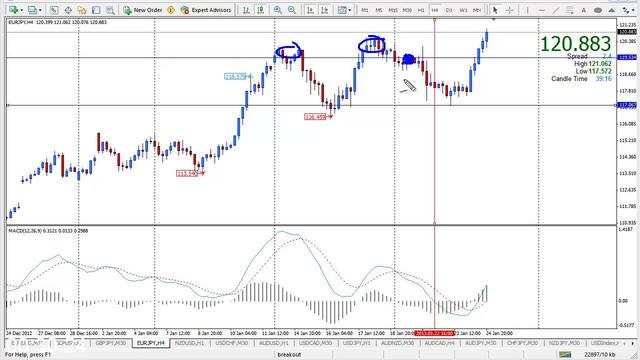Image resolution: width=640 pixels, height=360 pixels.
Task: Open the NZDJPY,M30 chart tab
Action: [564, 343]
